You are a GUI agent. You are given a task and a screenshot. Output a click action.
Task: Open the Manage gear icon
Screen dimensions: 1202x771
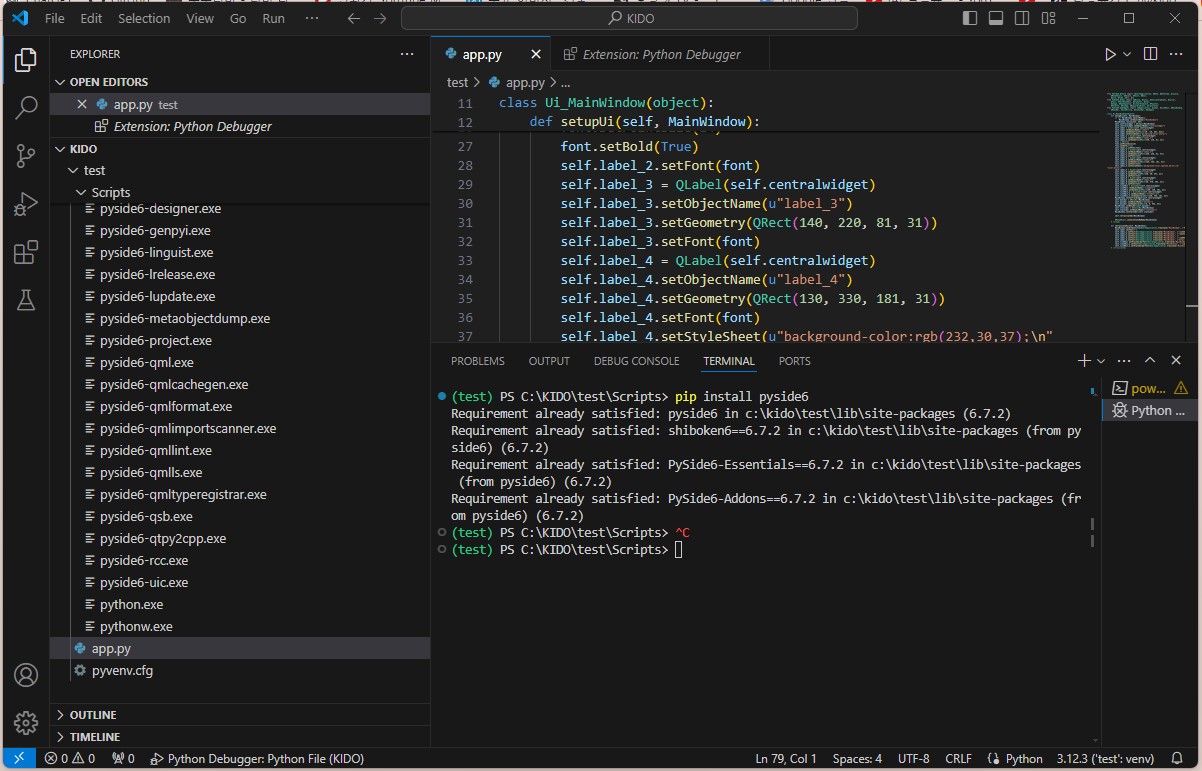coord(26,722)
